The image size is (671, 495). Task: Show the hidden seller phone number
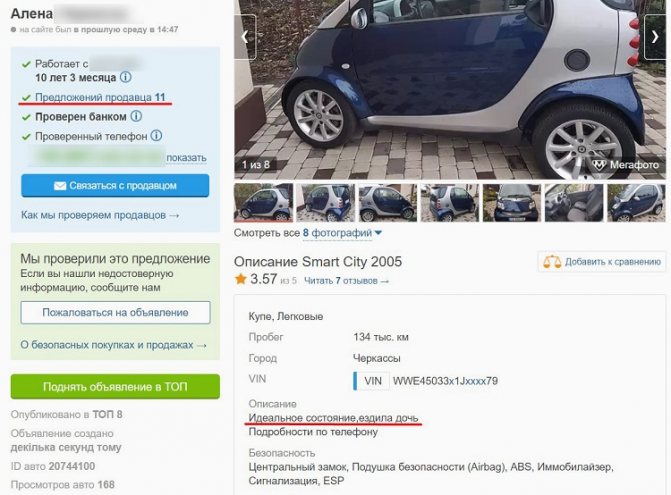pyautogui.click(x=186, y=158)
